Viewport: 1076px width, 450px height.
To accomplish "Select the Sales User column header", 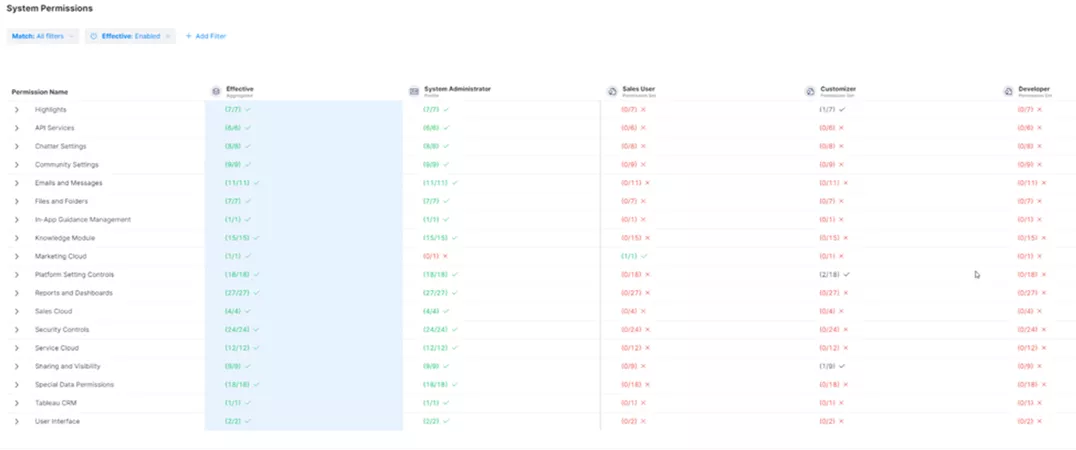I will pos(638,89).
